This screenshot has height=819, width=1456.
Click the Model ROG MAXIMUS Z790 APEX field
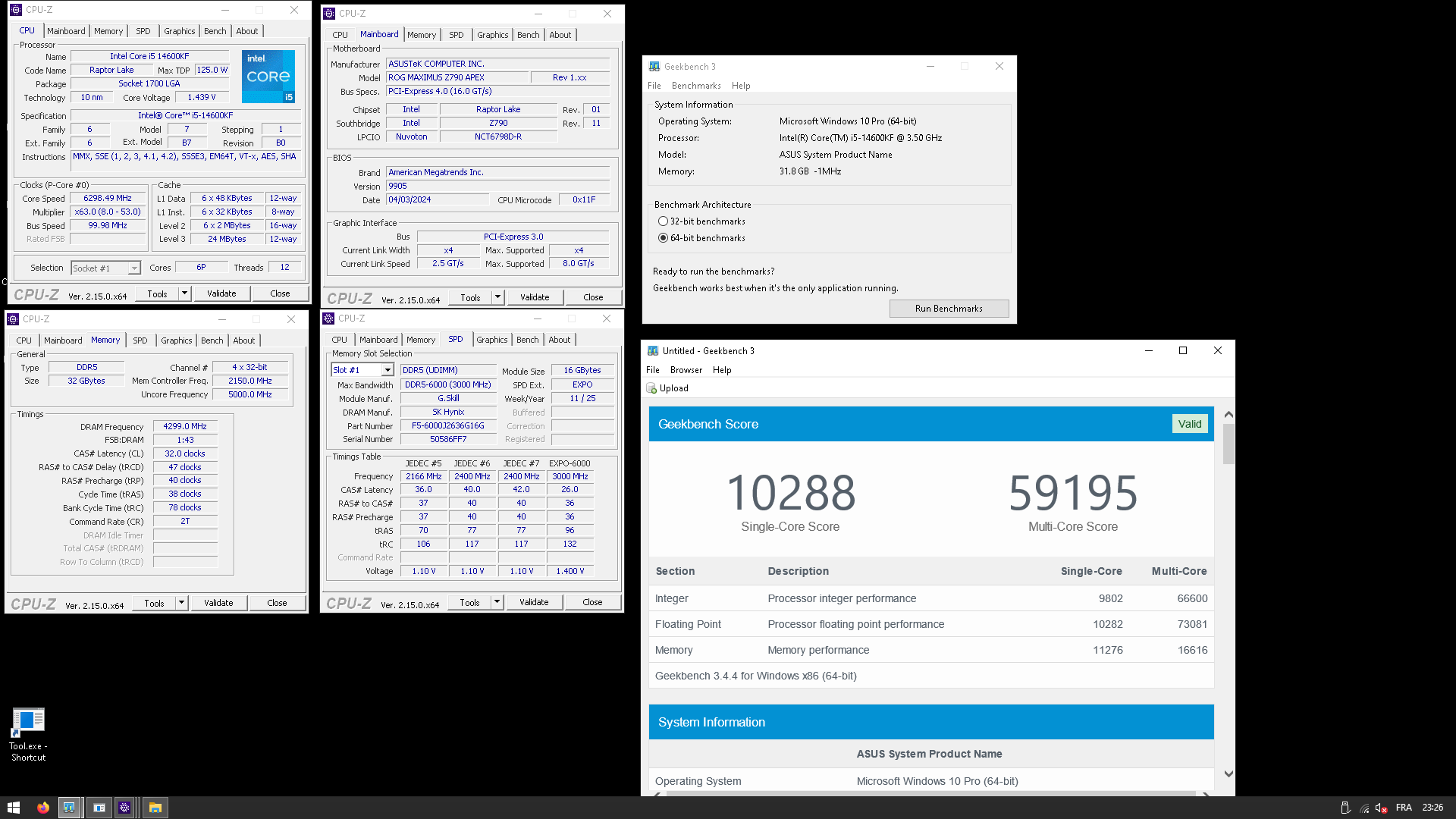tap(457, 77)
